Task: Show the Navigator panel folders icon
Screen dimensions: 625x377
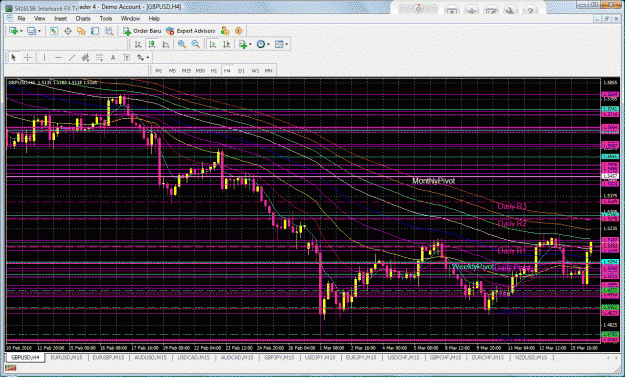Action: 81,31
